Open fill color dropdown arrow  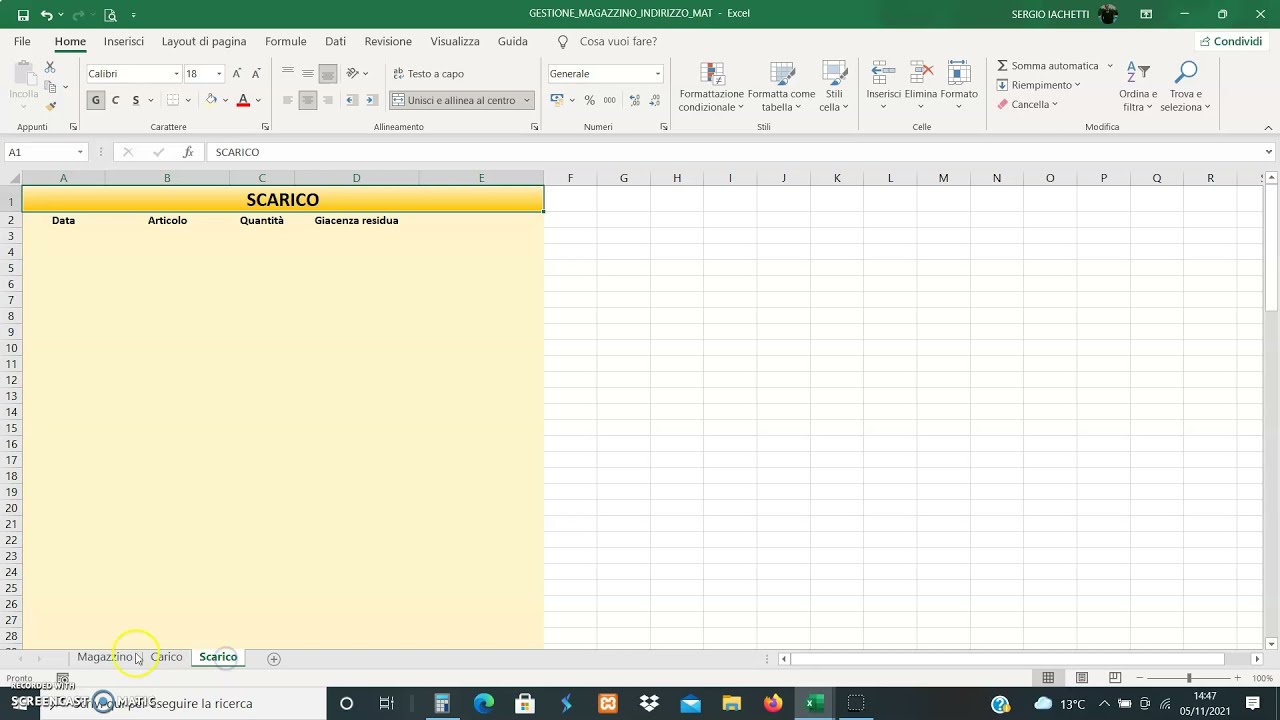[225, 100]
